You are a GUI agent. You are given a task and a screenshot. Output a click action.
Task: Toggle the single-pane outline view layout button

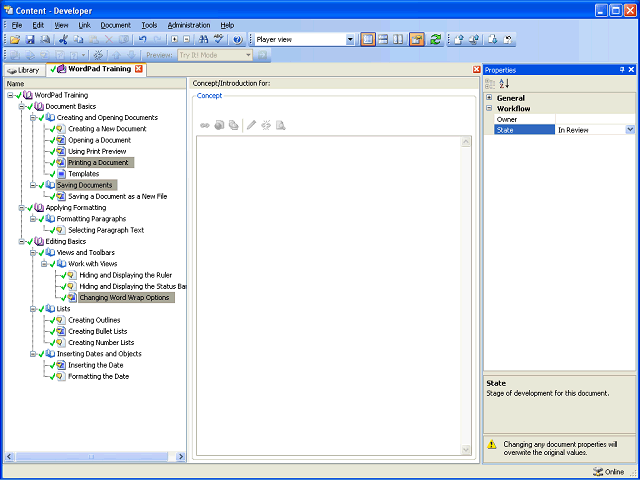point(368,40)
